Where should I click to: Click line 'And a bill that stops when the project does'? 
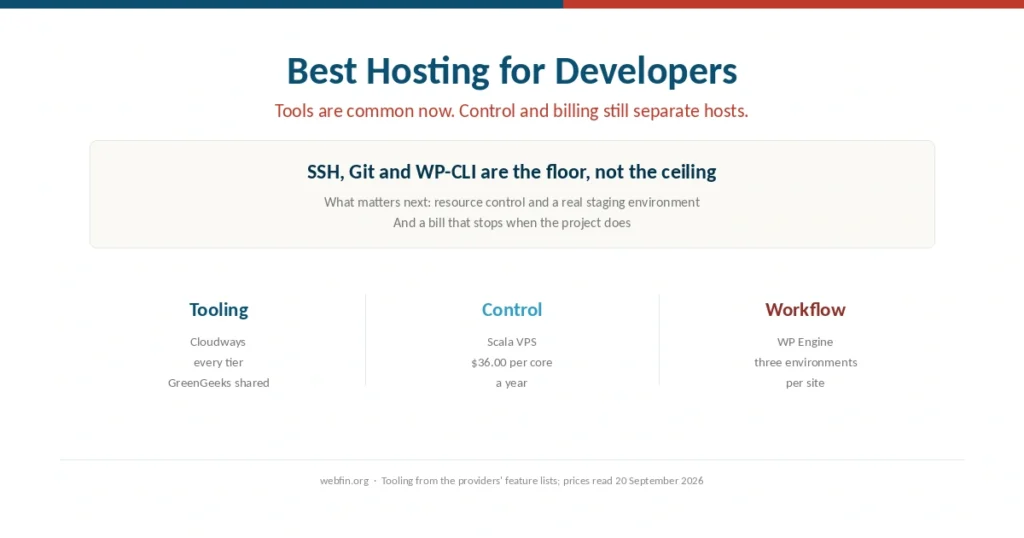pos(511,223)
